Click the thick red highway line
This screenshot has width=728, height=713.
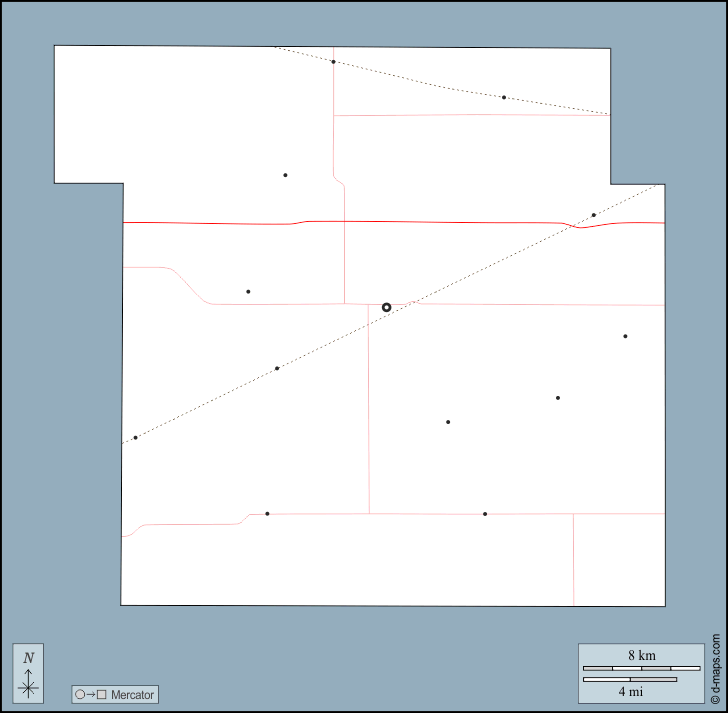pyautogui.click(x=450, y=222)
